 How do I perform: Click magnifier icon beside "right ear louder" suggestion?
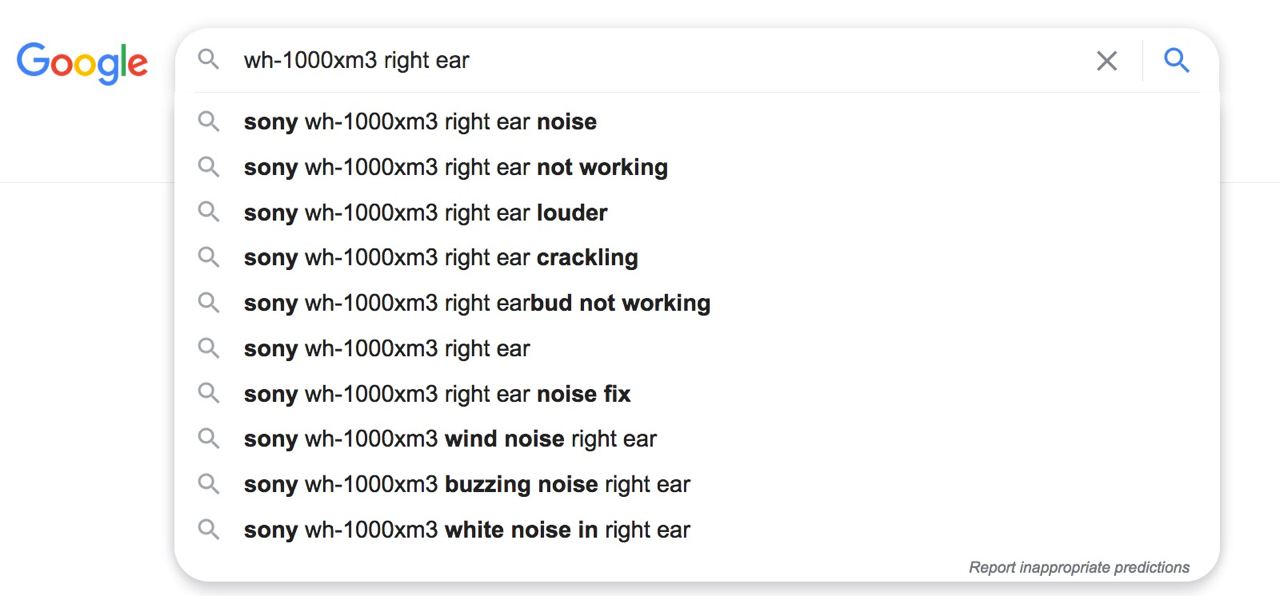pyautogui.click(x=208, y=212)
